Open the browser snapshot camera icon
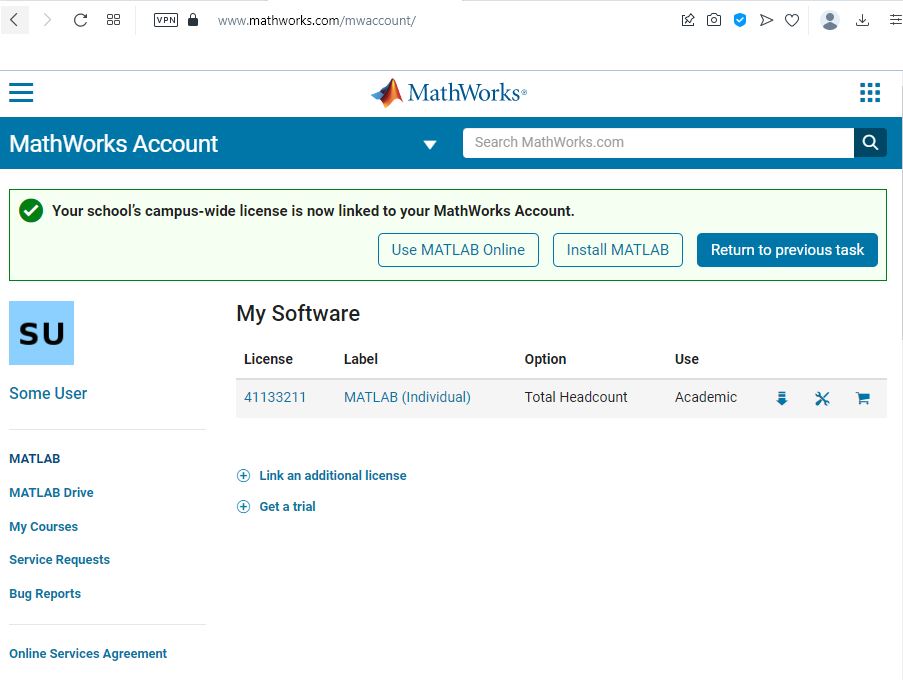Screen dimensions: 903x680 [x=714, y=20]
